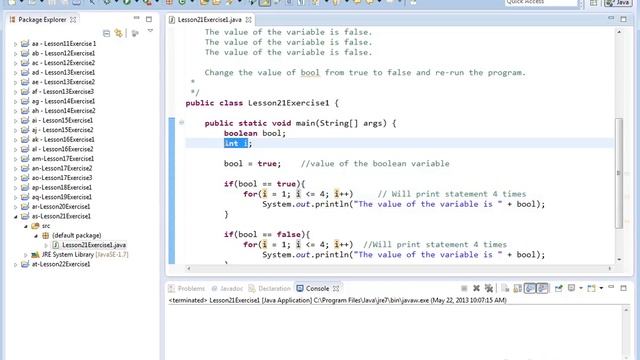Expand the ad - Lesson13Exercise1 project
The width and height of the screenshot is (640, 360).
coord(16,73)
